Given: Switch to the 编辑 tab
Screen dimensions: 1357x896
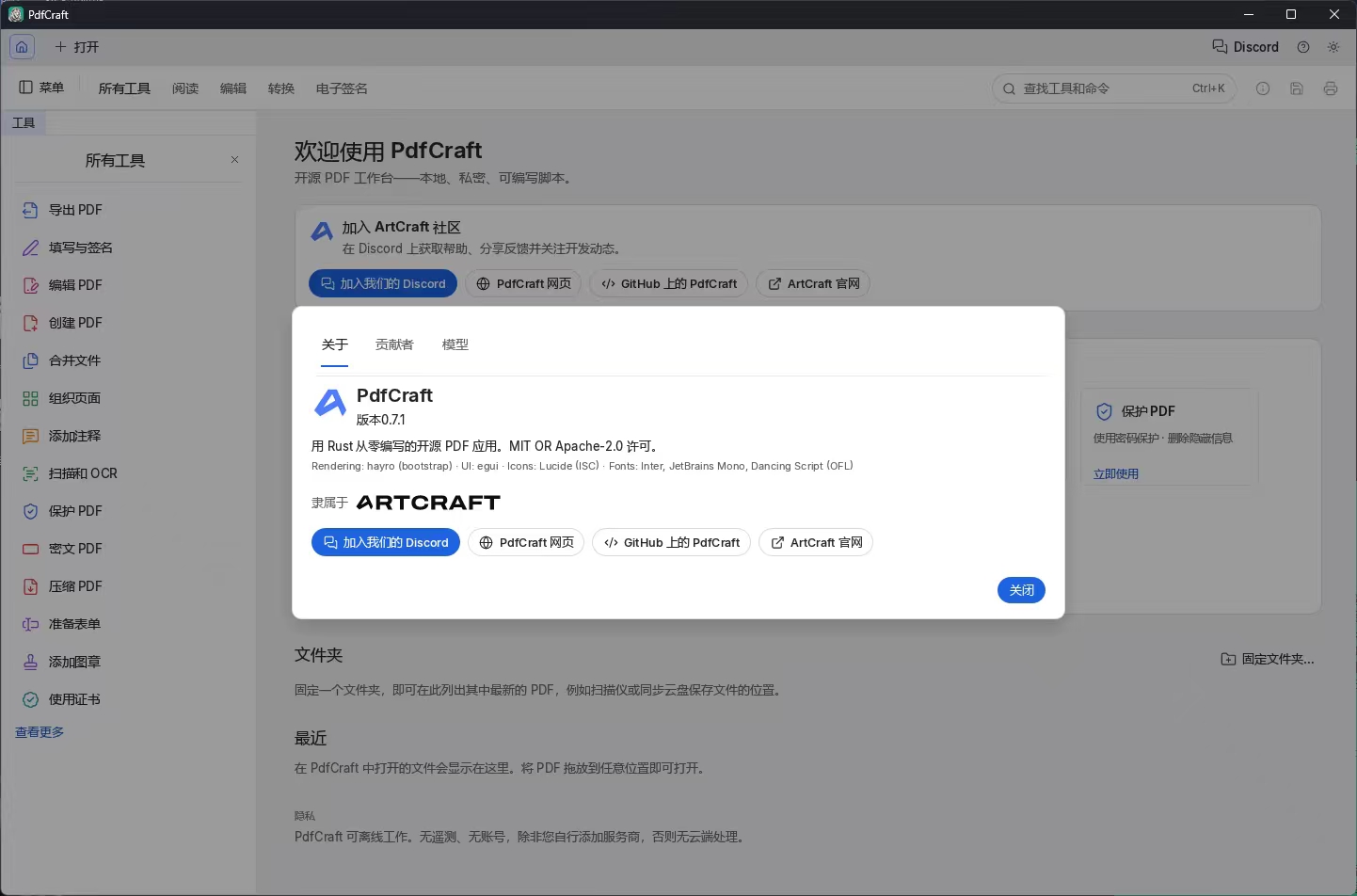Looking at the screenshot, I should [x=233, y=88].
